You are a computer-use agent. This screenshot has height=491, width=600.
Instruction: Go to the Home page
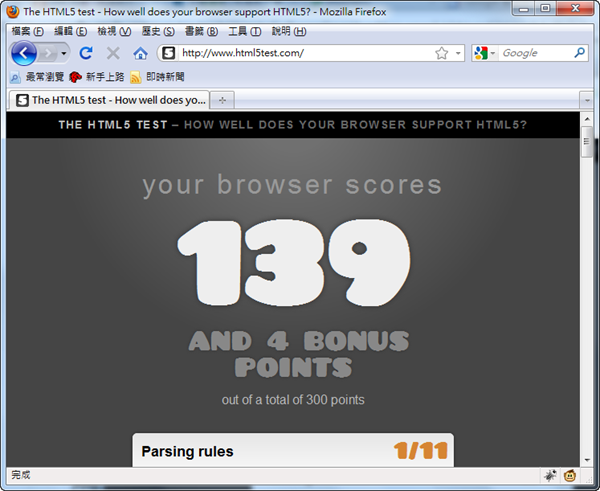tap(140, 53)
